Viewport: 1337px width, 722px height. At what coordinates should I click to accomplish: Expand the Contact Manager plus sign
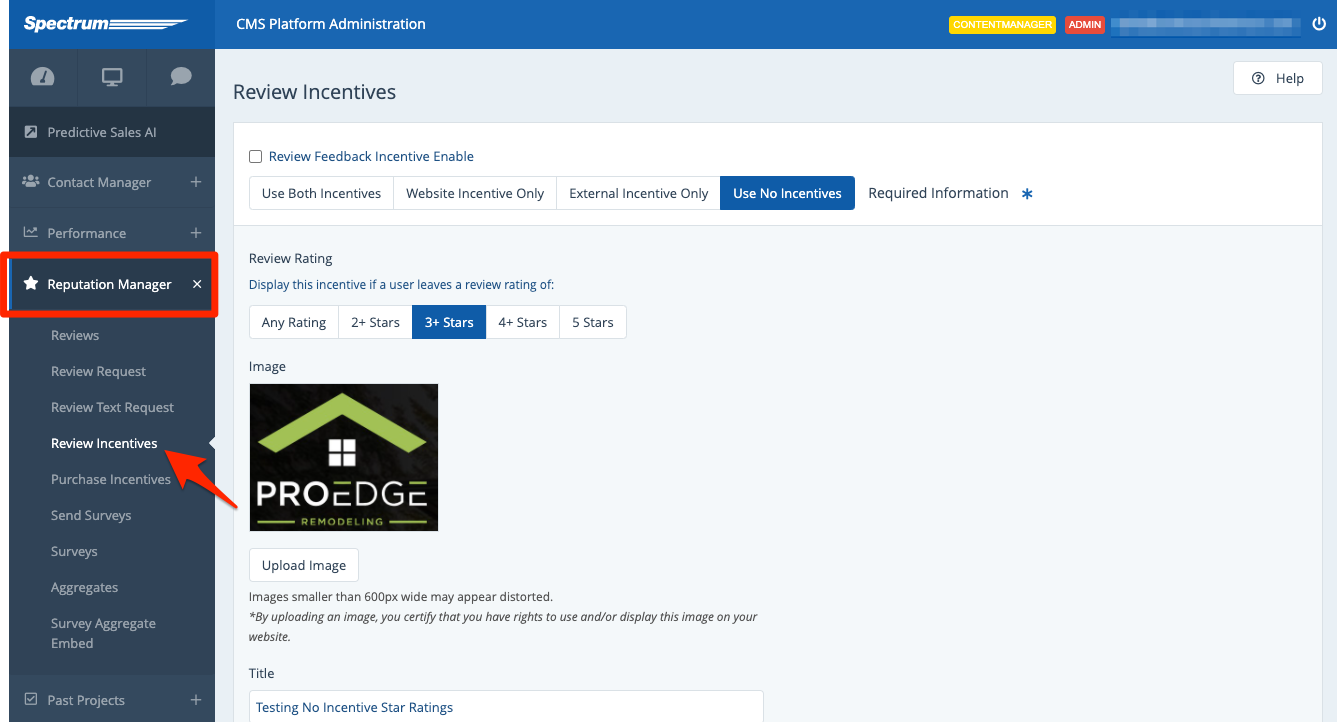[196, 182]
